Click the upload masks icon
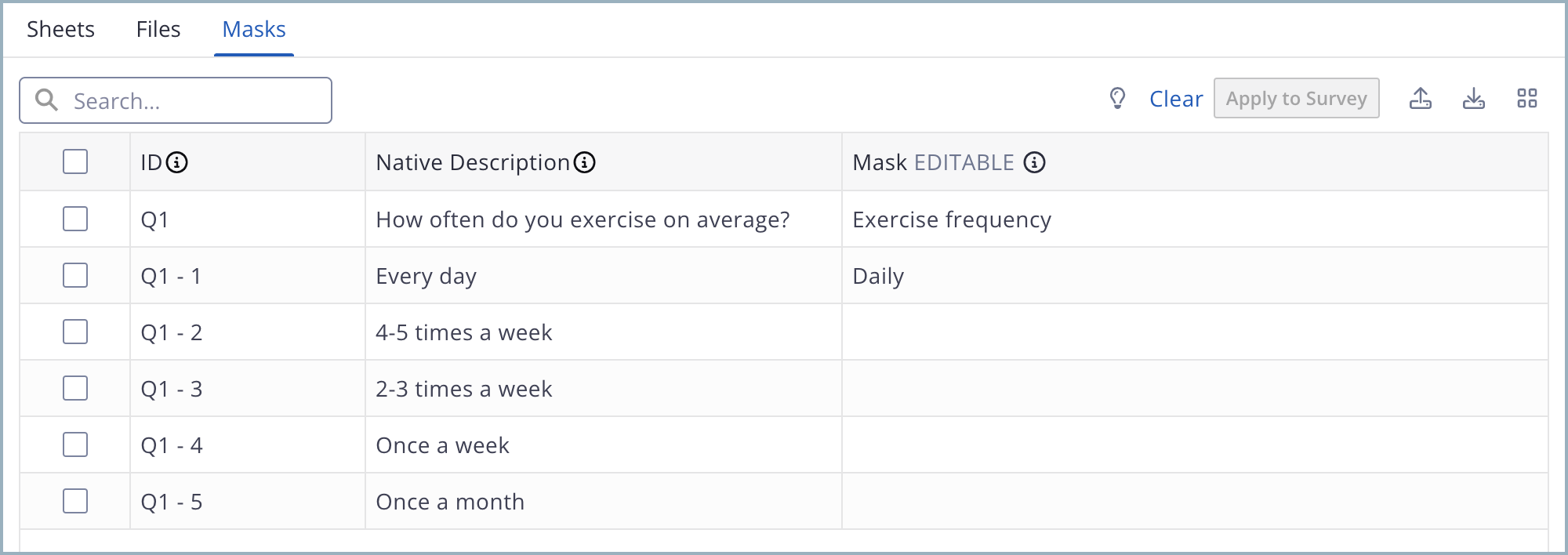The width and height of the screenshot is (1568, 555). click(1421, 98)
